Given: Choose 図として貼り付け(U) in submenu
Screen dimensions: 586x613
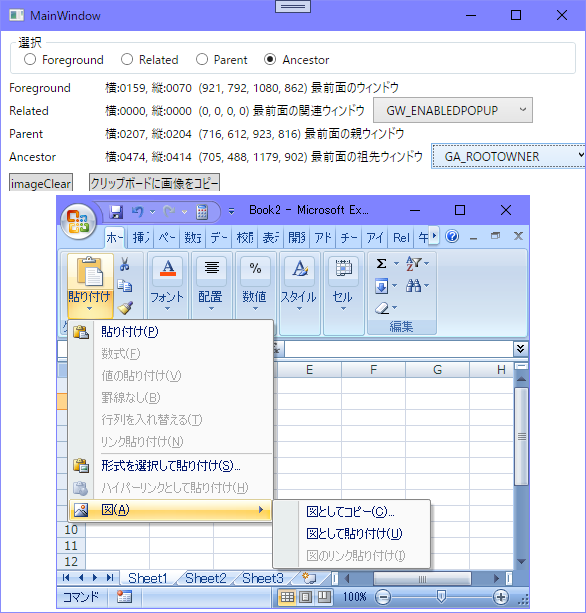Looking at the screenshot, I should (351, 534).
